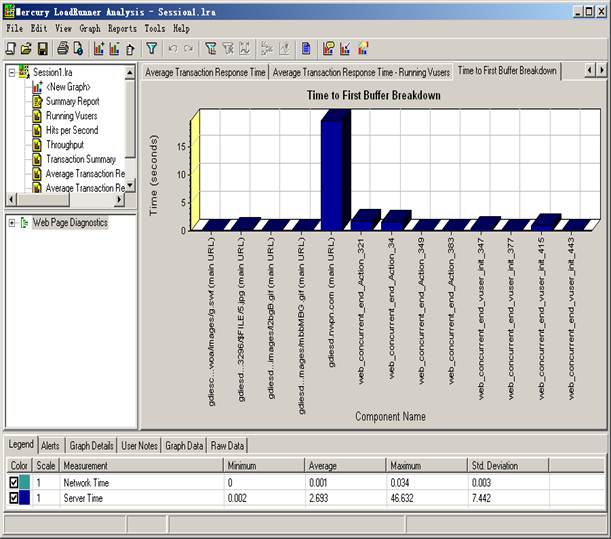Expand the Web Page Diagnostics node
Screen dimensions: 611x539
coord(12,223)
